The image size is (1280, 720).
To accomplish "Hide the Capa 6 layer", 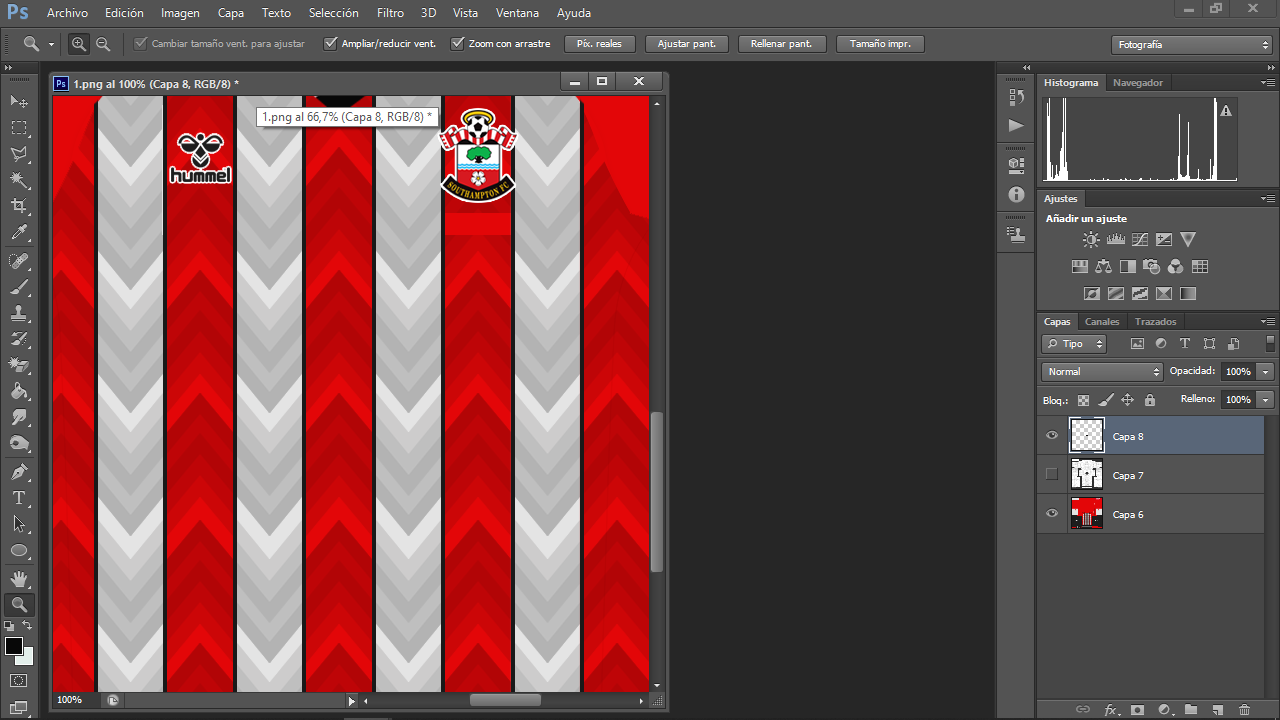I will click(x=1051, y=514).
